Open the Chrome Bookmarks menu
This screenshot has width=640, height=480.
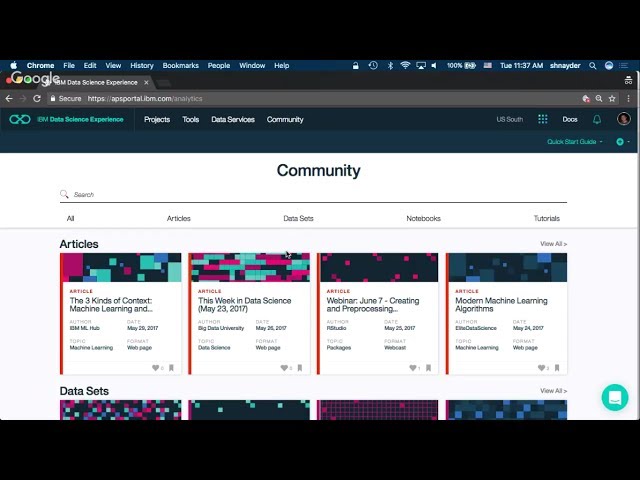click(x=180, y=65)
